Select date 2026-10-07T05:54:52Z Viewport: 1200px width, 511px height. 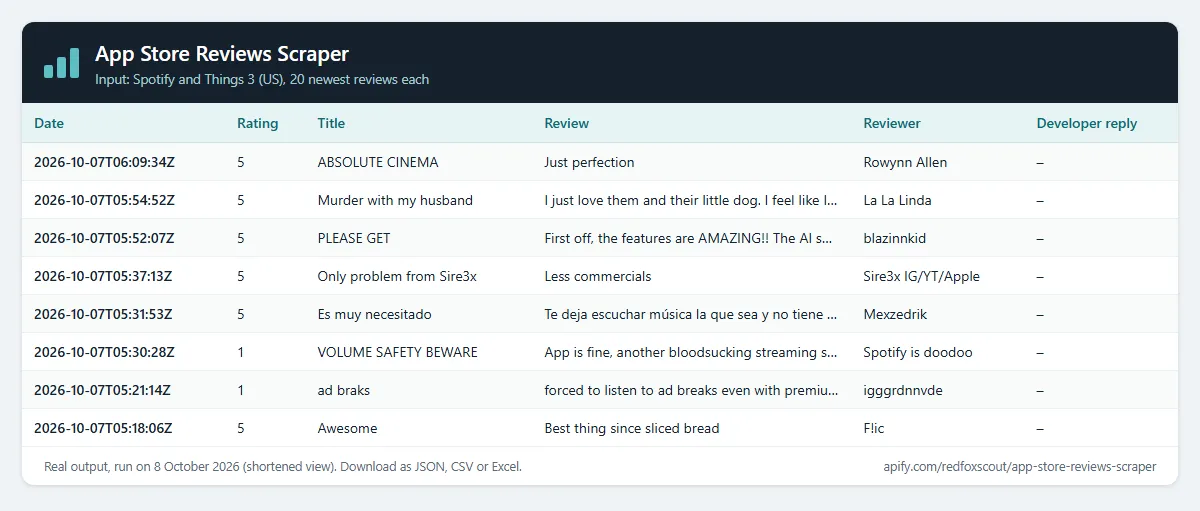click(x=105, y=200)
